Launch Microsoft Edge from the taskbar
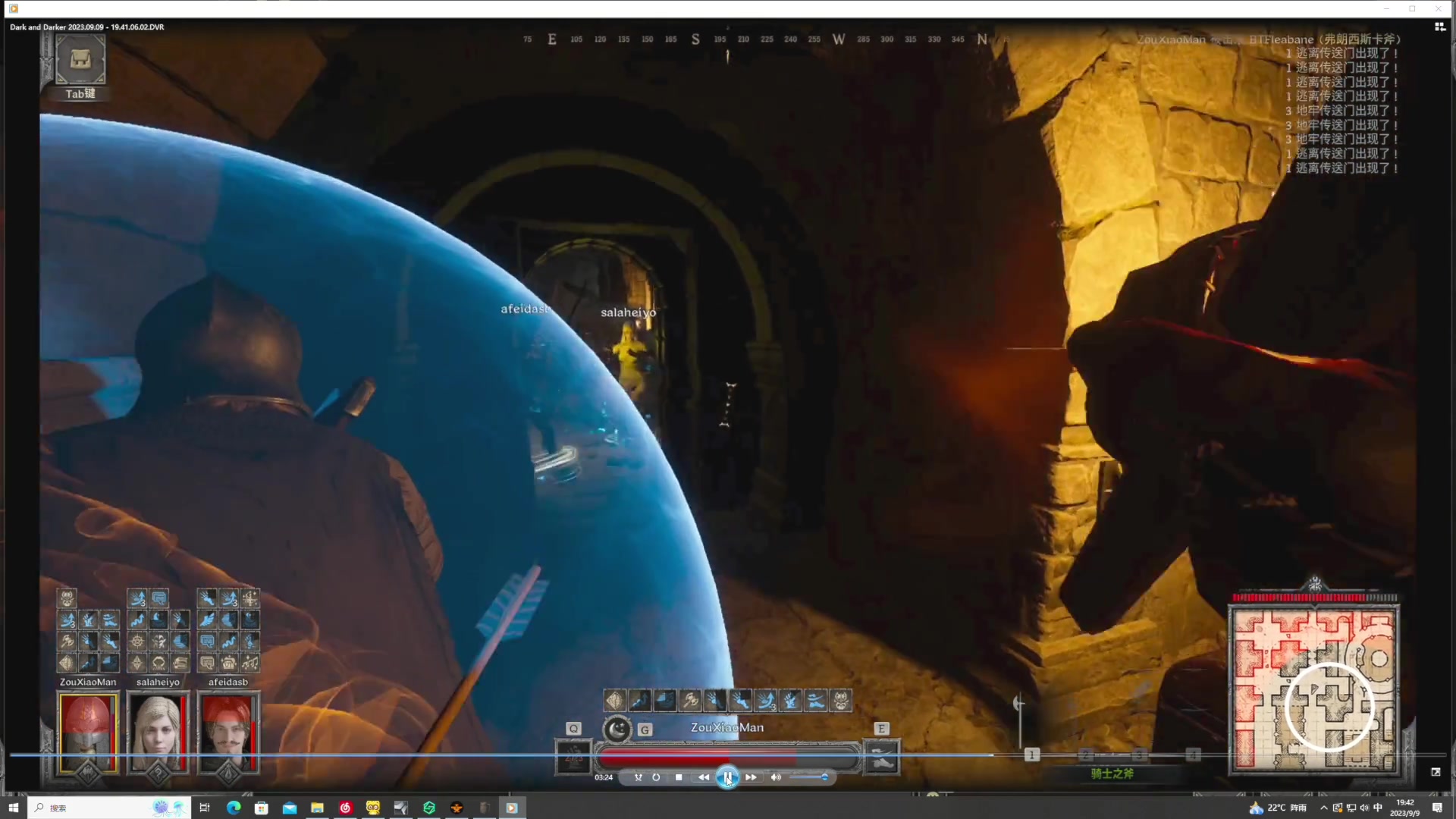Viewport: 1456px width, 819px height. pos(234,808)
